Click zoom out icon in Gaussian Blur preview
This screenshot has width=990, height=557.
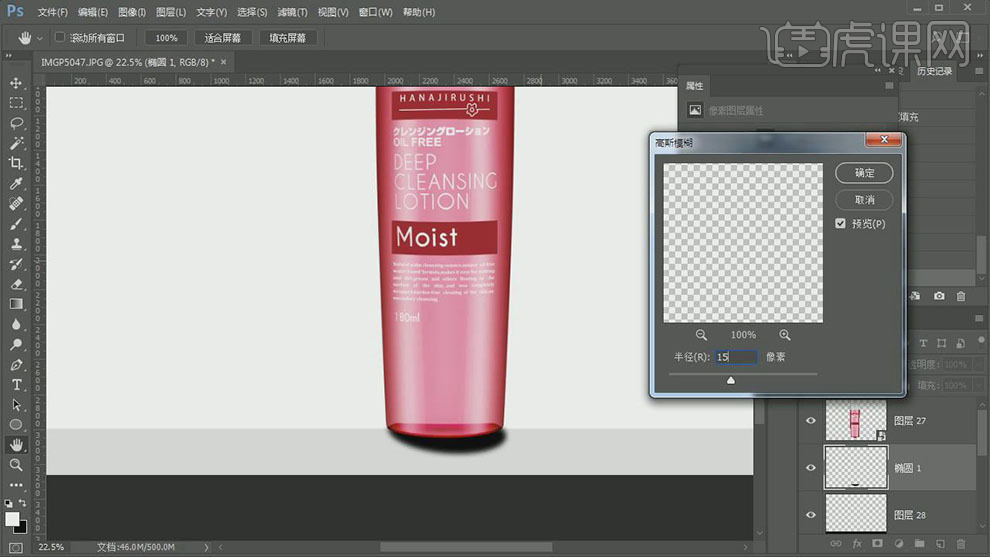(x=701, y=335)
